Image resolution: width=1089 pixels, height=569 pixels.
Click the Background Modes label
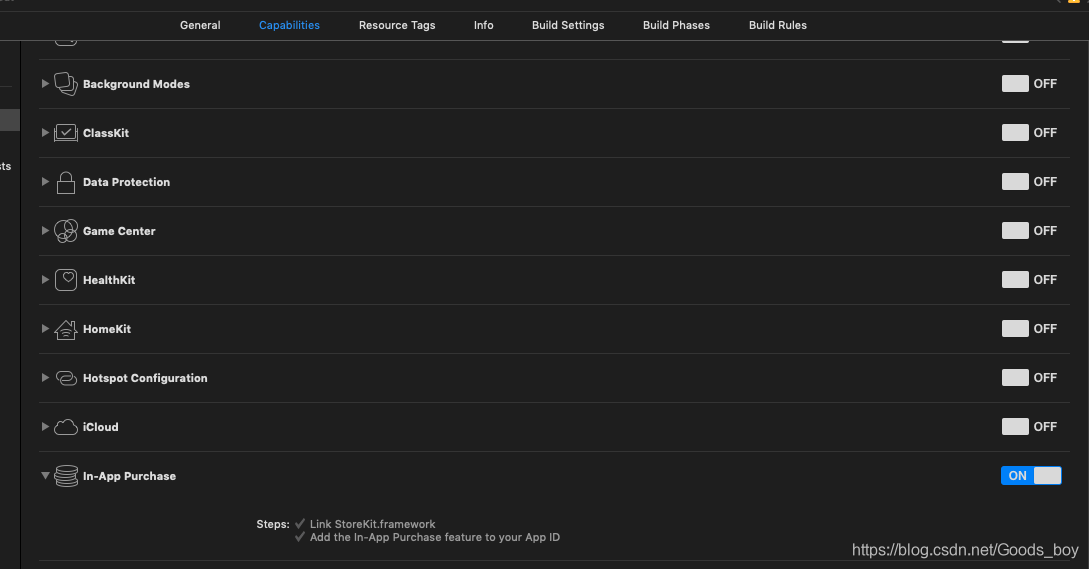(136, 84)
